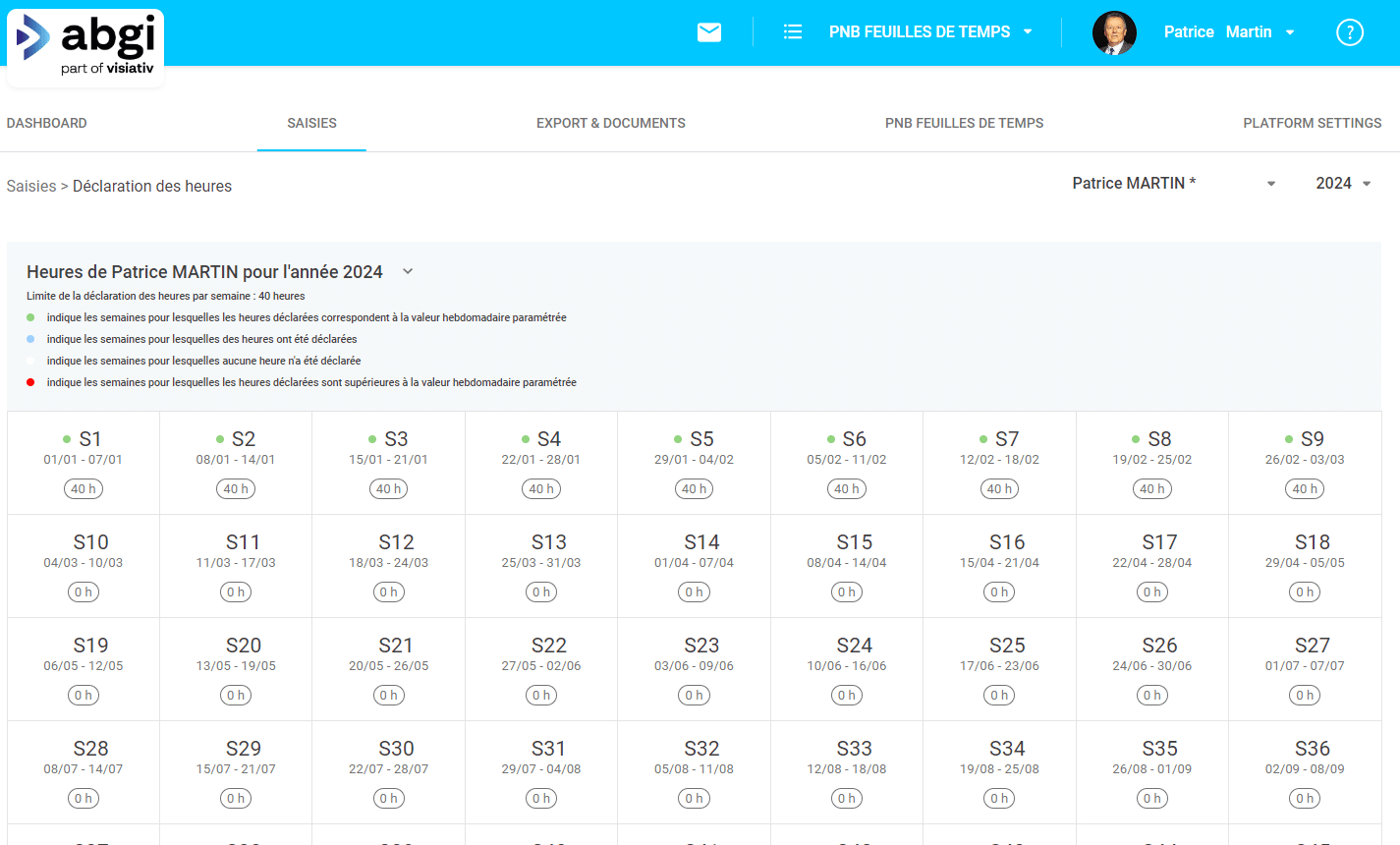Click week S7 12/02 - 18/02
This screenshot has height=845, width=1400.
(x=999, y=460)
